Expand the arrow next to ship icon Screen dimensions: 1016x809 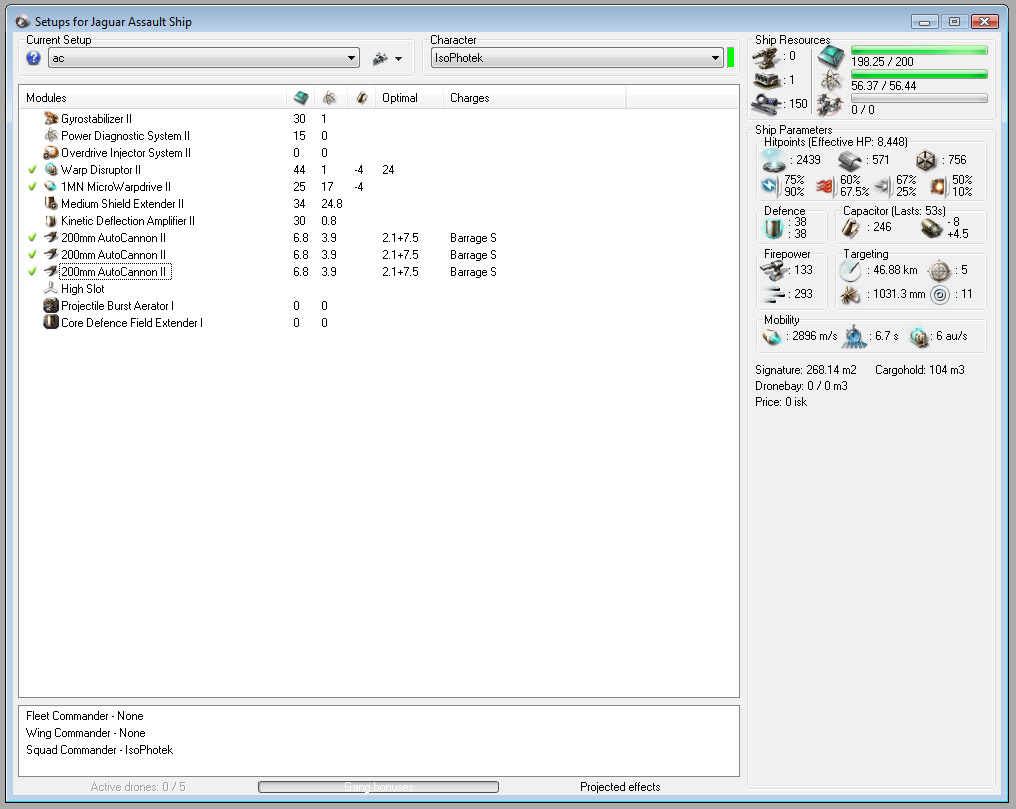tap(398, 59)
